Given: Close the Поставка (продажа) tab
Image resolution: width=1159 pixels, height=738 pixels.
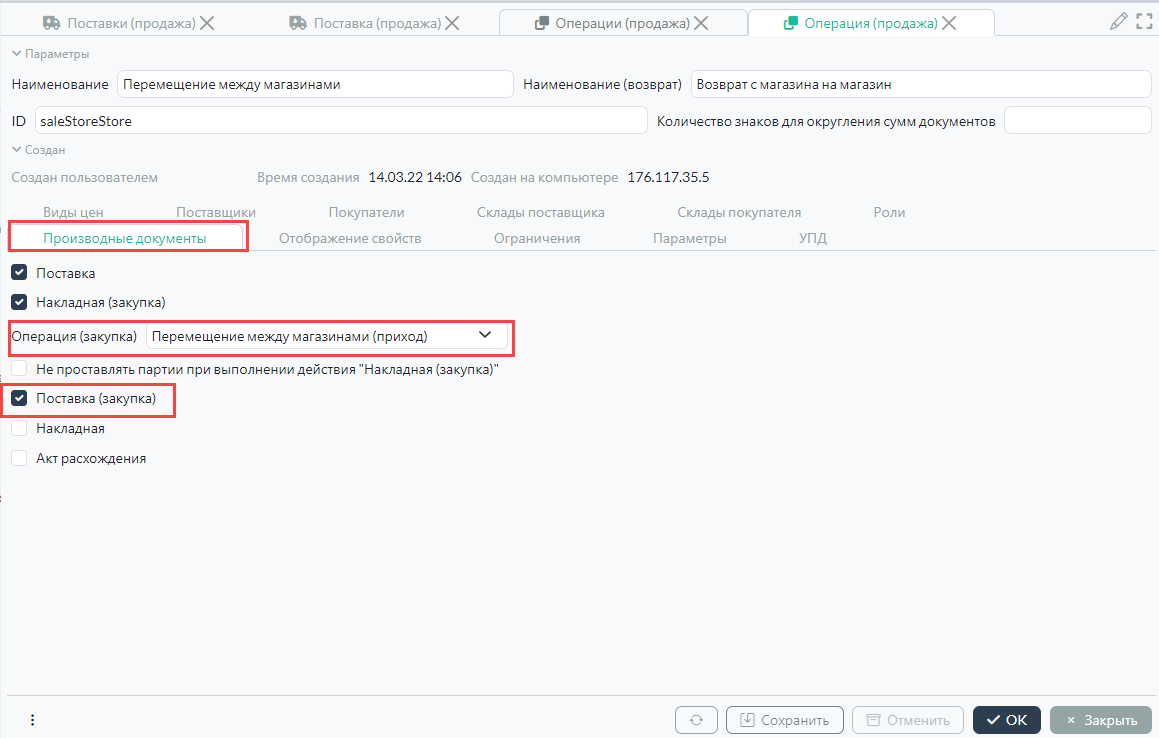Looking at the screenshot, I should click(453, 23).
